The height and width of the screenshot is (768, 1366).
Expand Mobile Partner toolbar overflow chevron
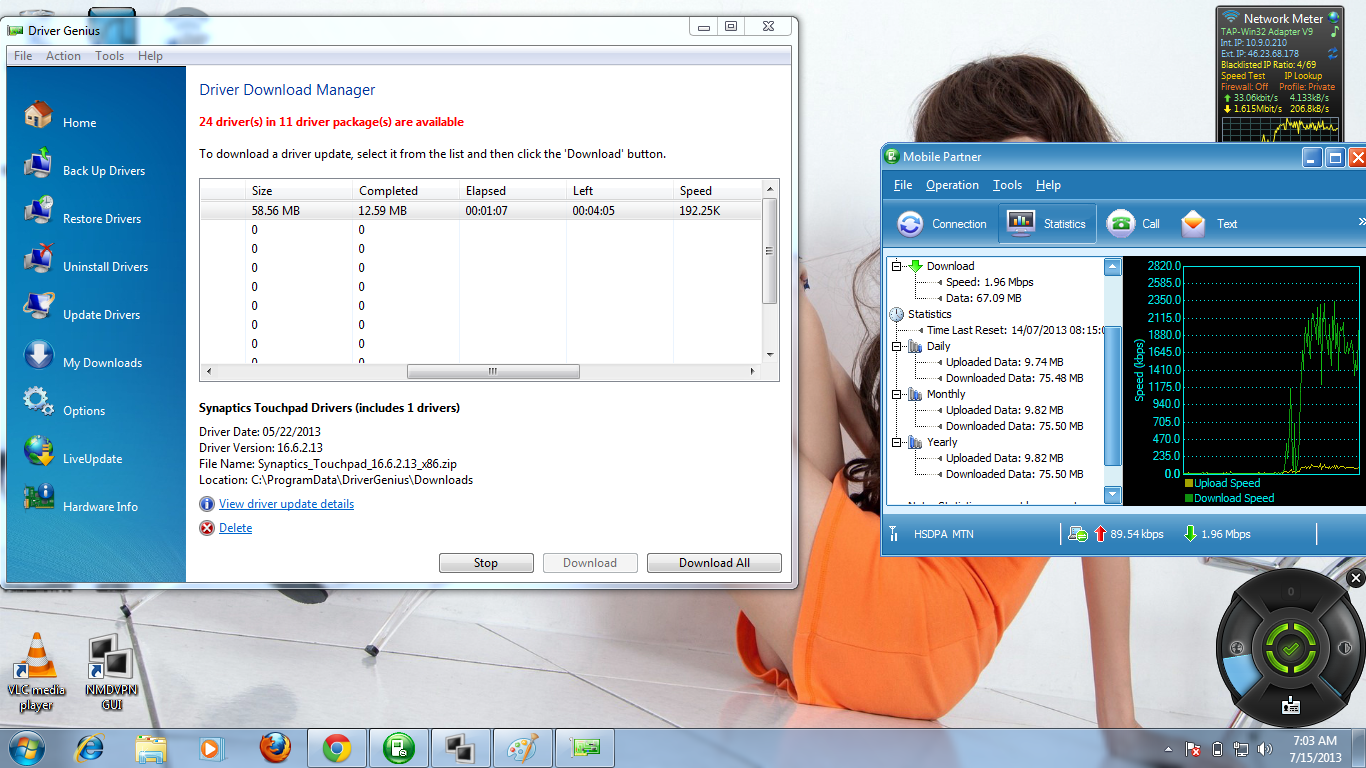tap(1360, 223)
